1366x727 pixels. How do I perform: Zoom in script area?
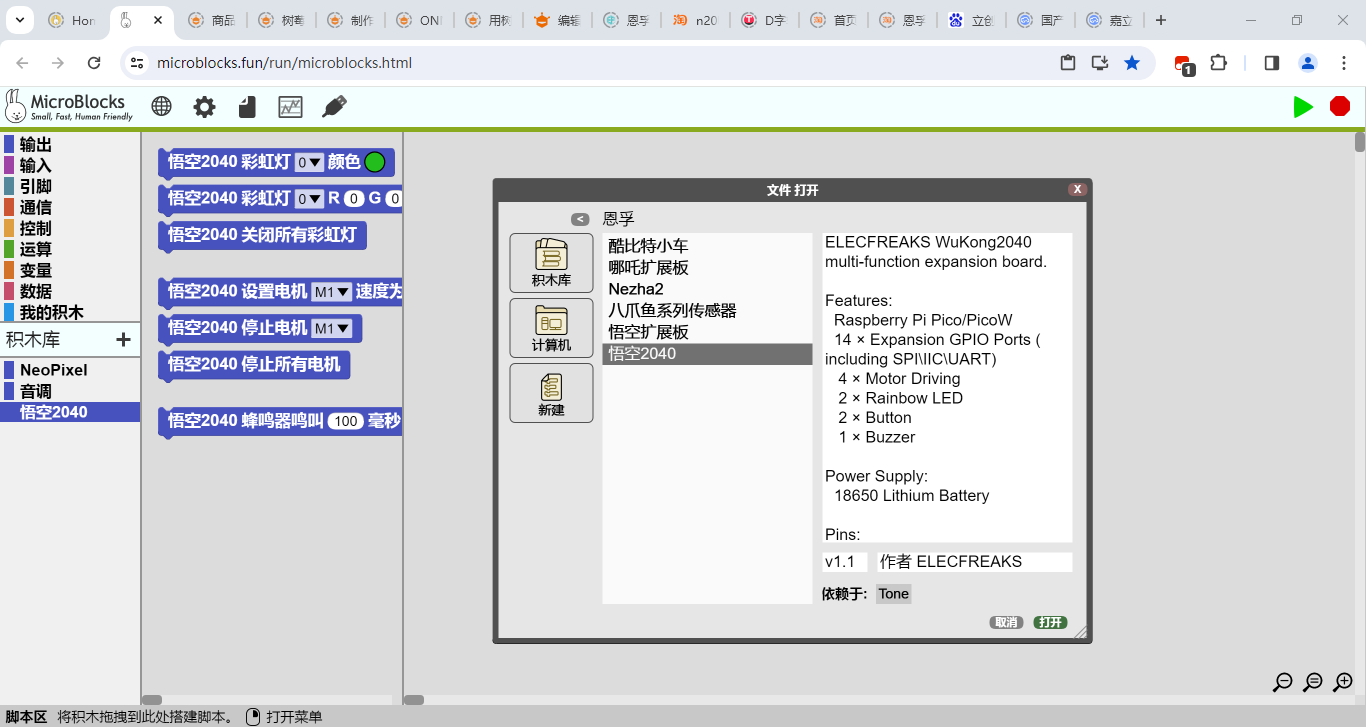(x=1343, y=683)
